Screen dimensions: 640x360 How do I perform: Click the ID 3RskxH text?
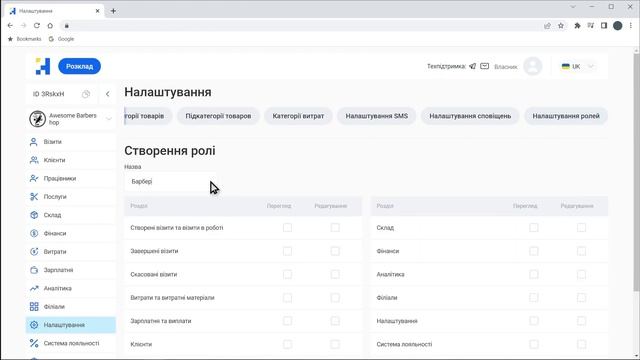(x=49, y=94)
